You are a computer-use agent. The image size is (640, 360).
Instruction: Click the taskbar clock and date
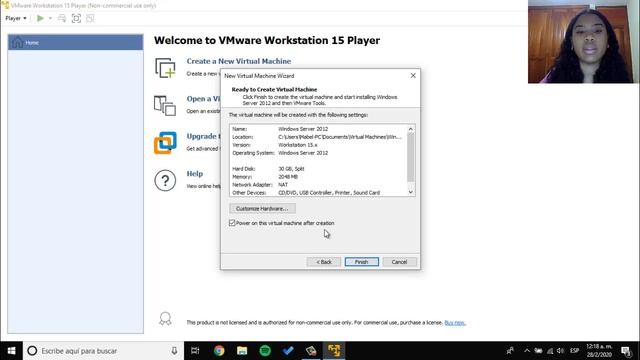599,351
